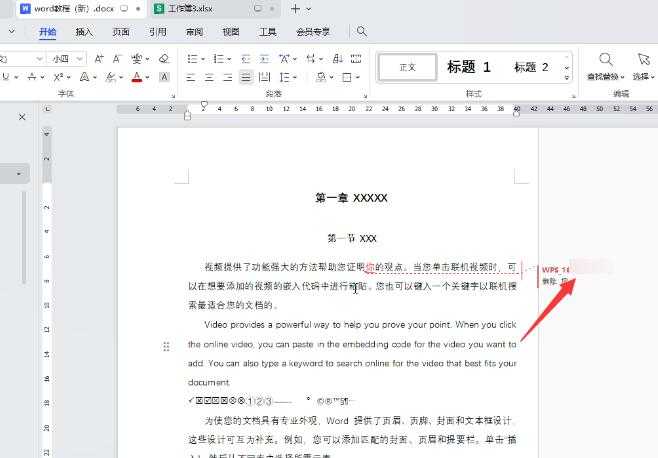Align paragraph text left
Screen dimensions: 658x458
click(x=191, y=77)
